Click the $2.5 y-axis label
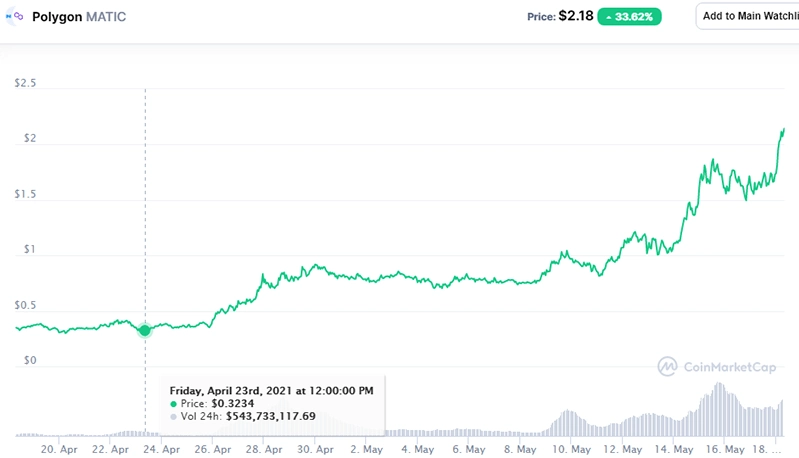The height and width of the screenshot is (458, 799). tap(25, 83)
